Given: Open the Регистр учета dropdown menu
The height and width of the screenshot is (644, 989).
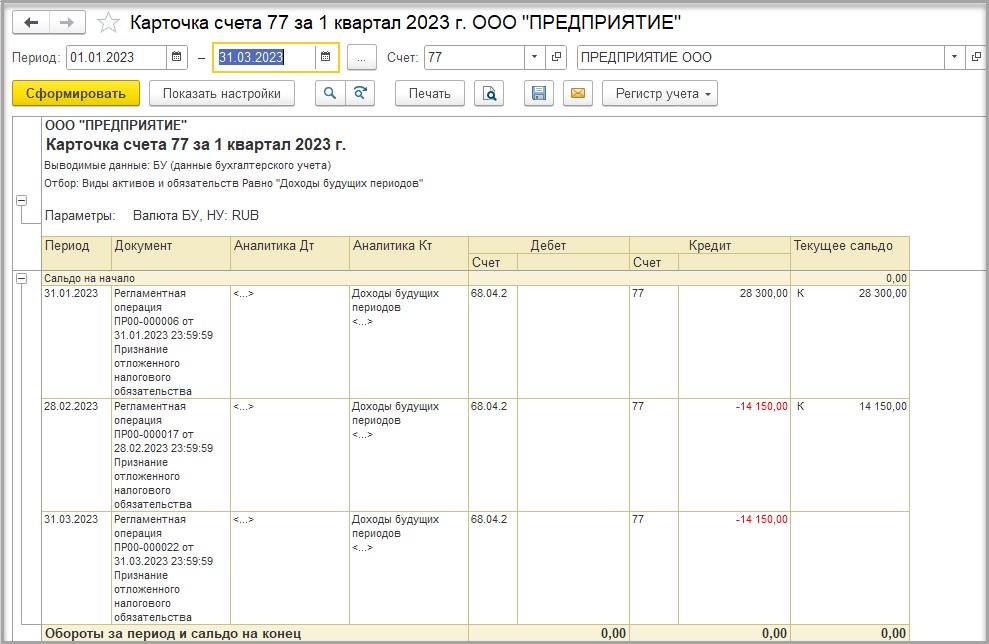Looking at the screenshot, I should tap(659, 93).
